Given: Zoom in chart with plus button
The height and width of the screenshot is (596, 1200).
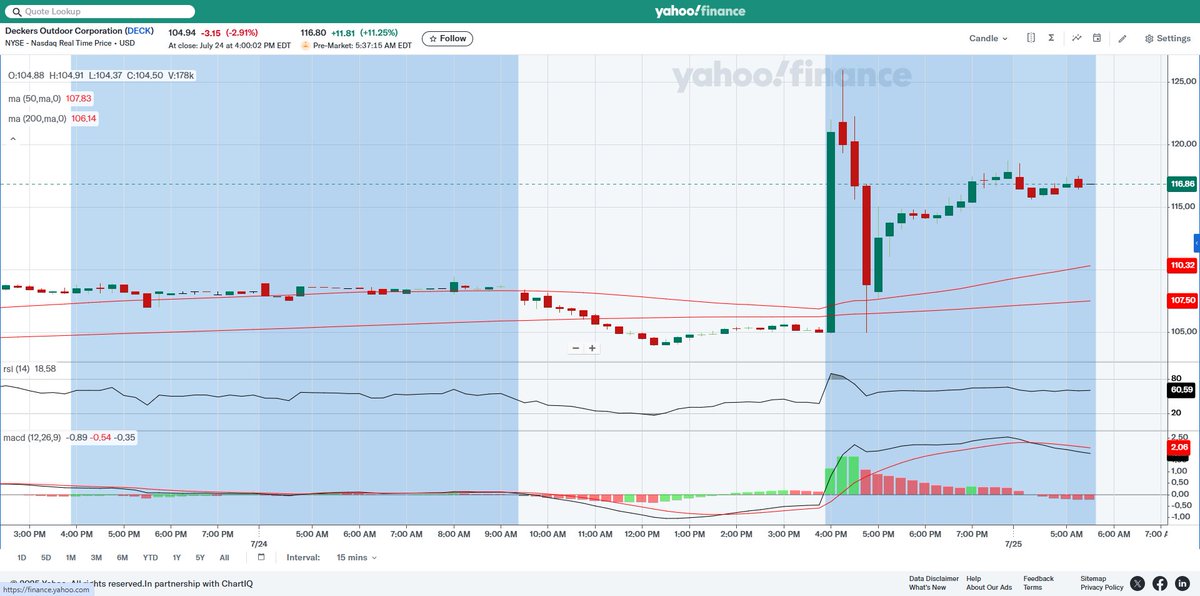Looking at the screenshot, I should click(x=592, y=348).
